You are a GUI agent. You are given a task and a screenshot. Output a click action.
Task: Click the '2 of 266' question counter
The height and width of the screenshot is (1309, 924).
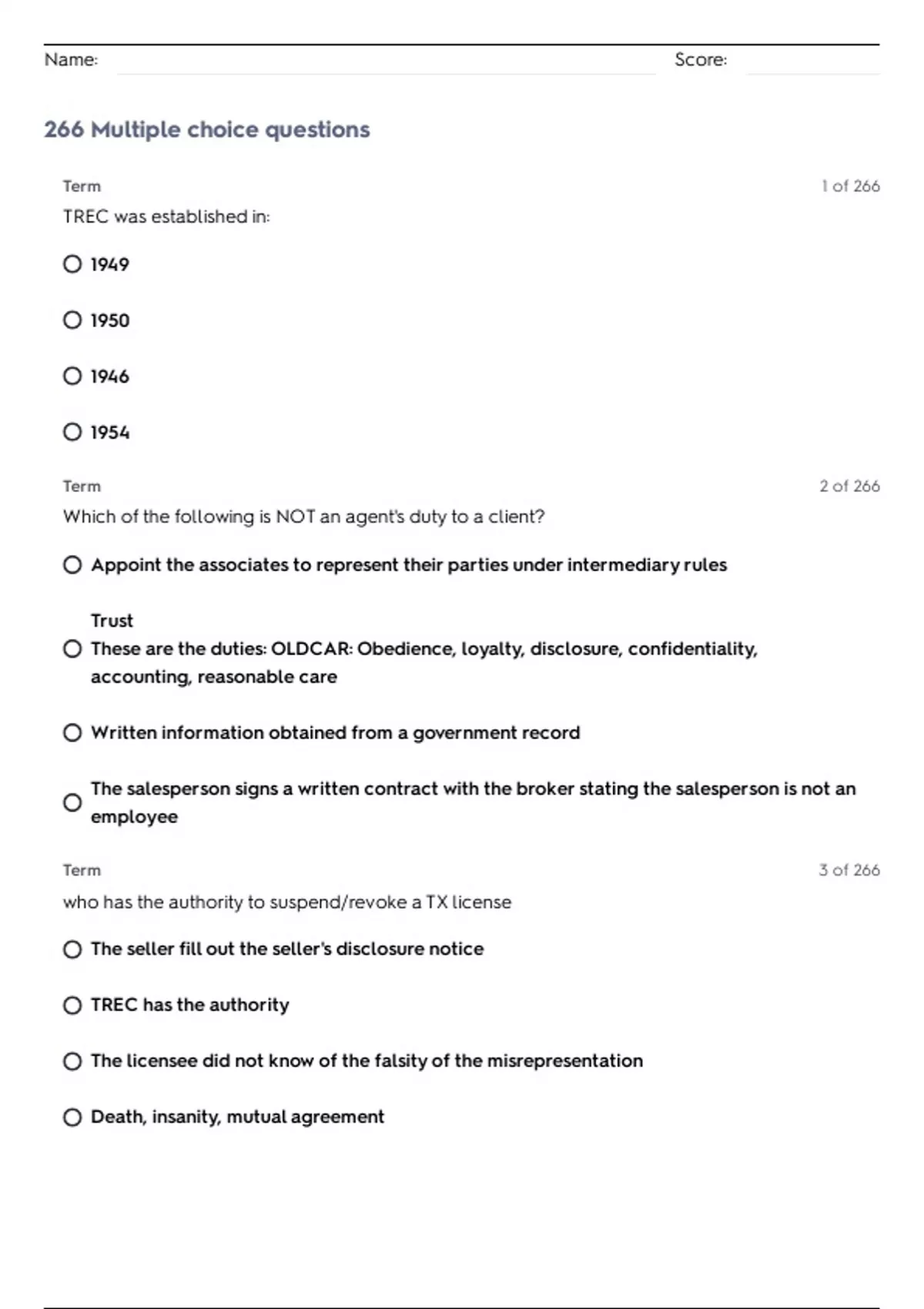849,487
